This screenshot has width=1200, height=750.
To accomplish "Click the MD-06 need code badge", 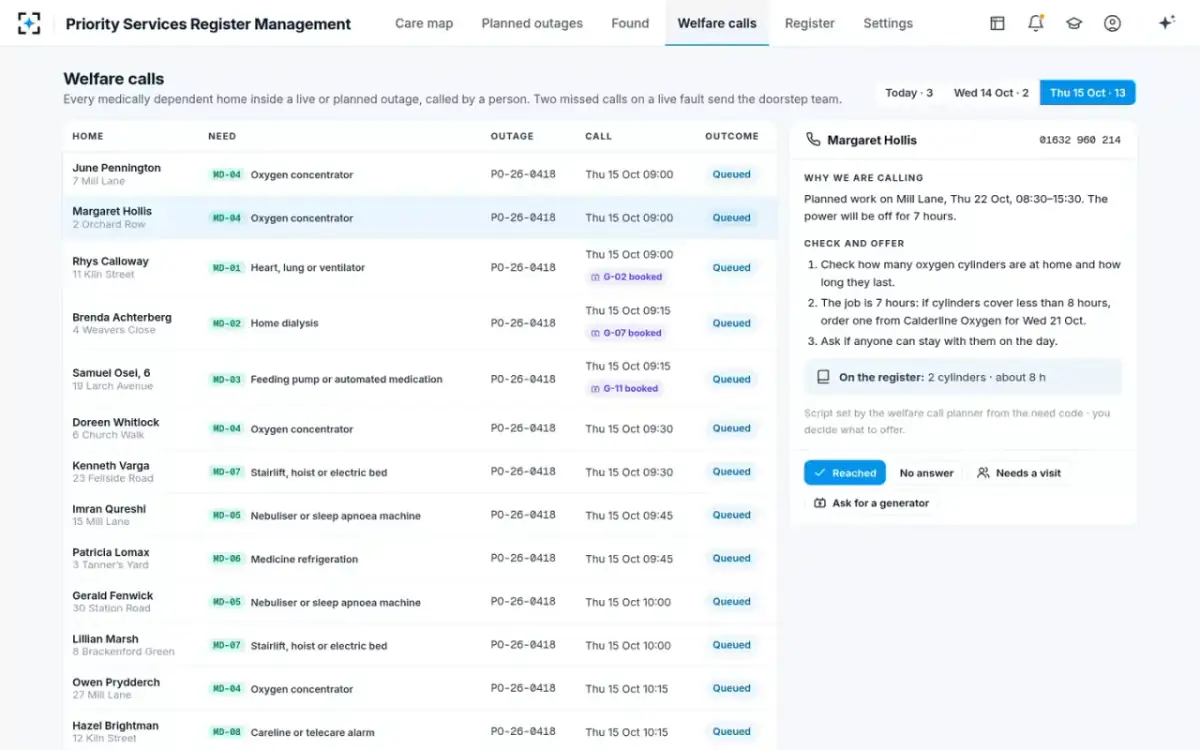I will [227, 559].
